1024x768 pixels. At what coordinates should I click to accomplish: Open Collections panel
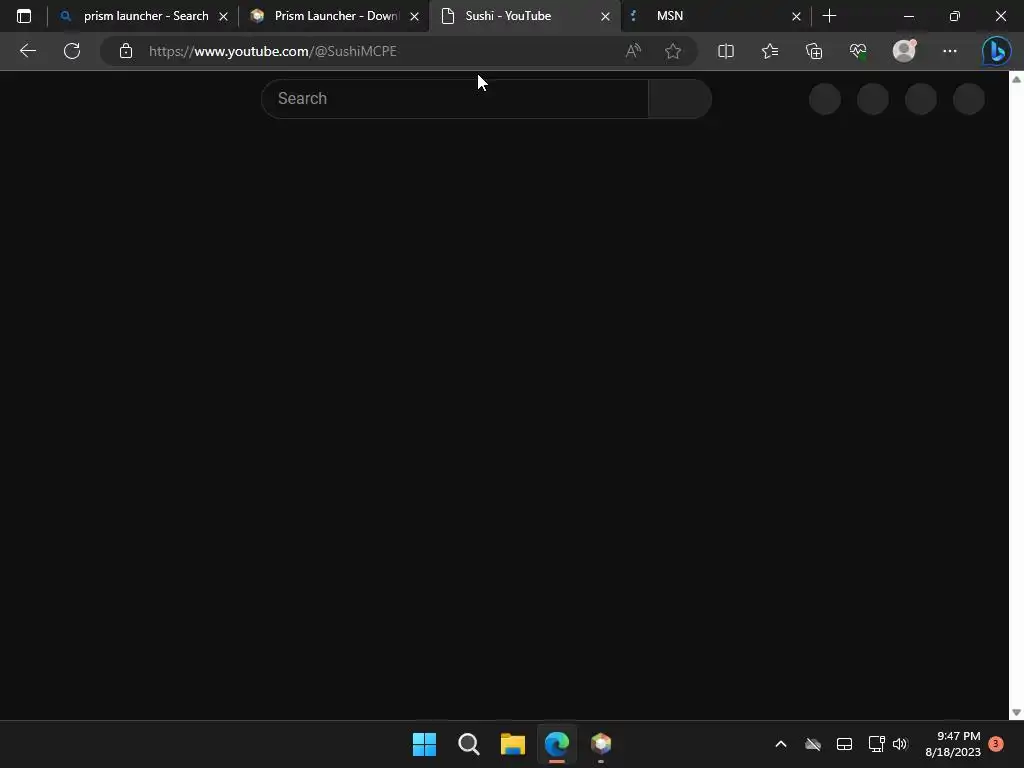[814, 51]
